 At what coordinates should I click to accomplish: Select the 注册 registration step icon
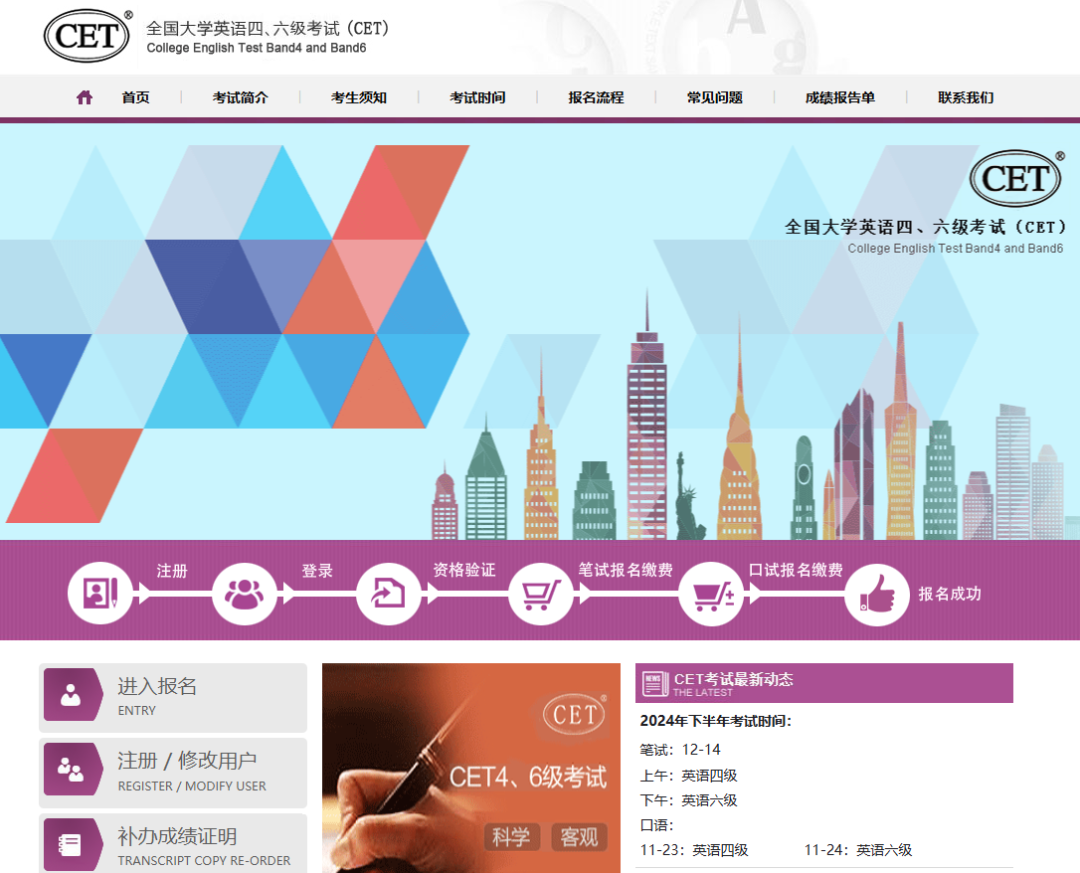[x=101, y=592]
